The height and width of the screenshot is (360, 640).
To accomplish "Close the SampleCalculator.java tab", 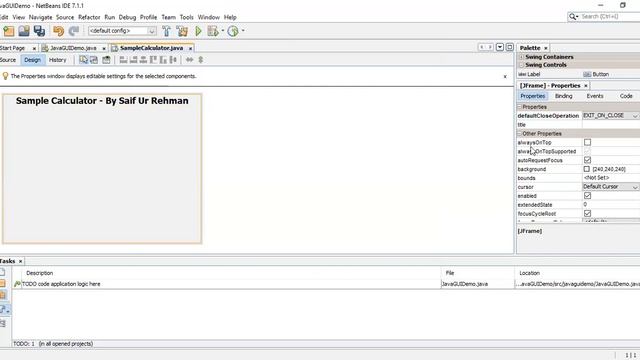I will click(x=190, y=49).
